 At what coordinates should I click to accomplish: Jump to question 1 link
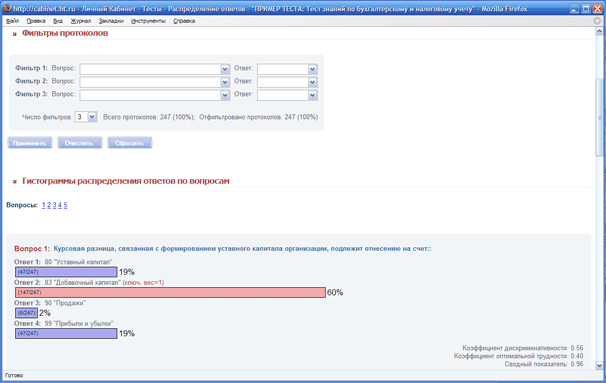(44, 205)
